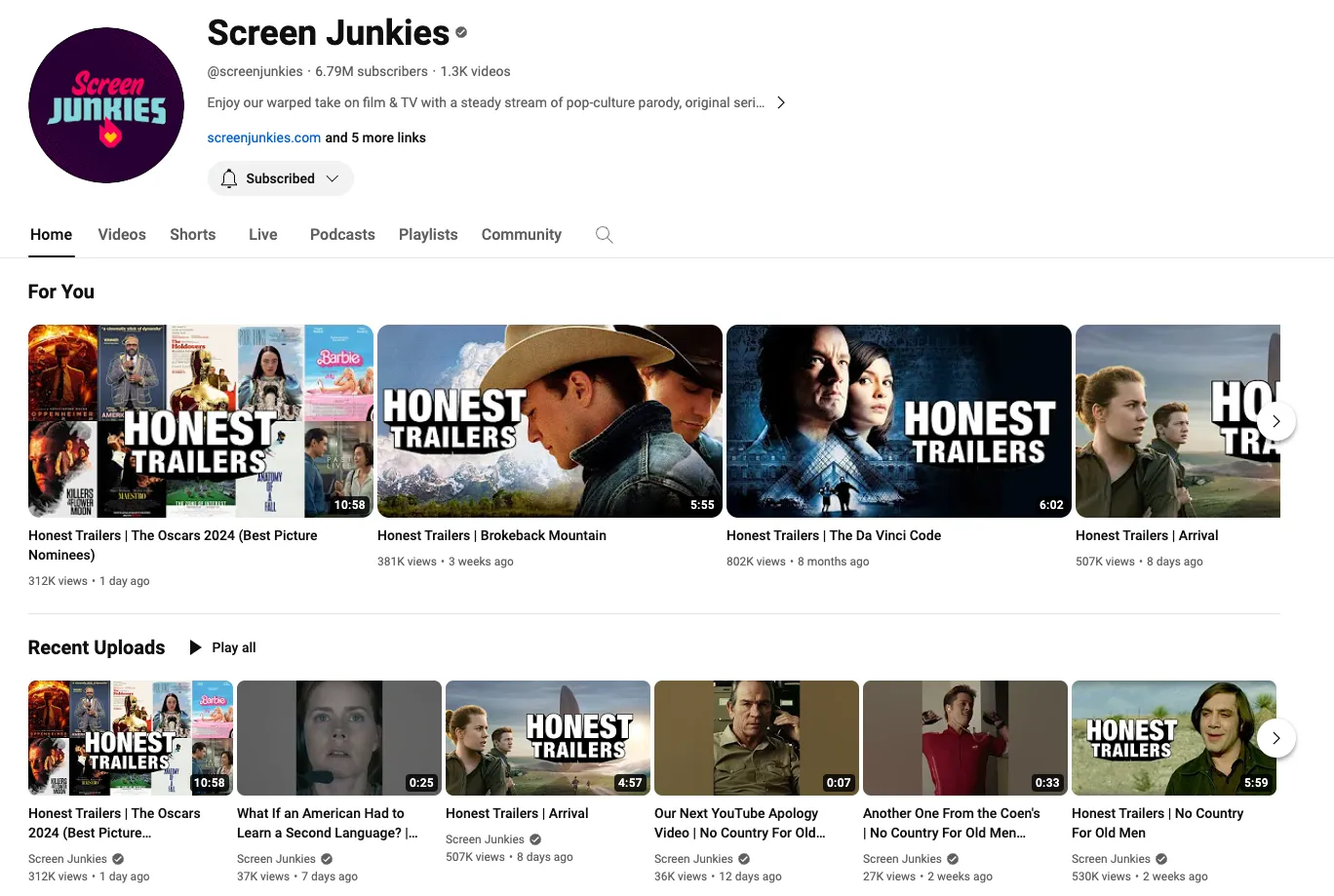The height and width of the screenshot is (896, 1334).
Task: Click the next arrow in For You row
Action: click(x=1275, y=421)
